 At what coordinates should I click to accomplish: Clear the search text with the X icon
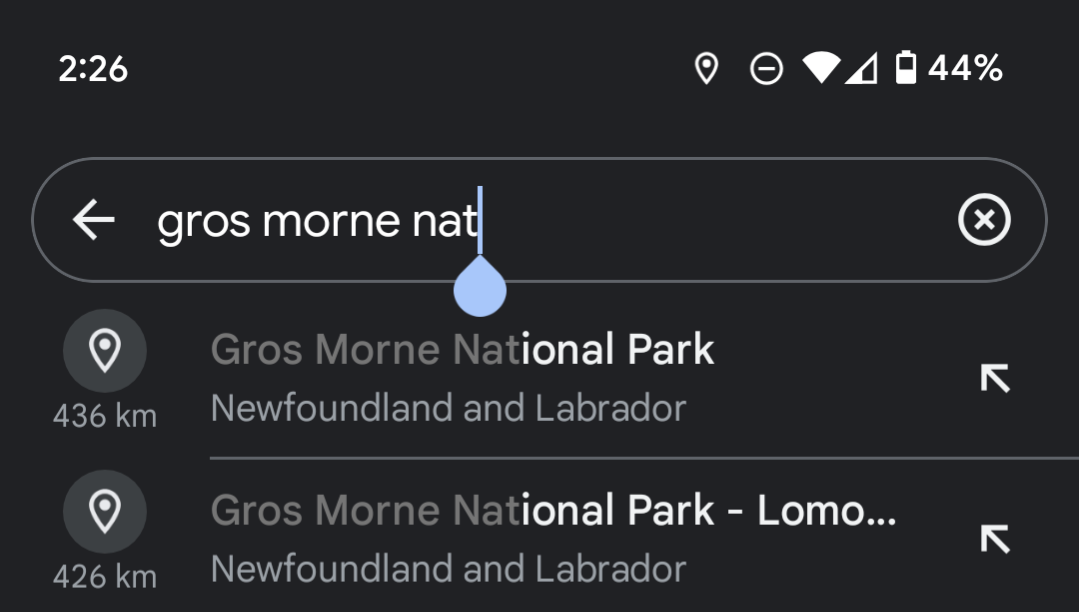tap(983, 218)
